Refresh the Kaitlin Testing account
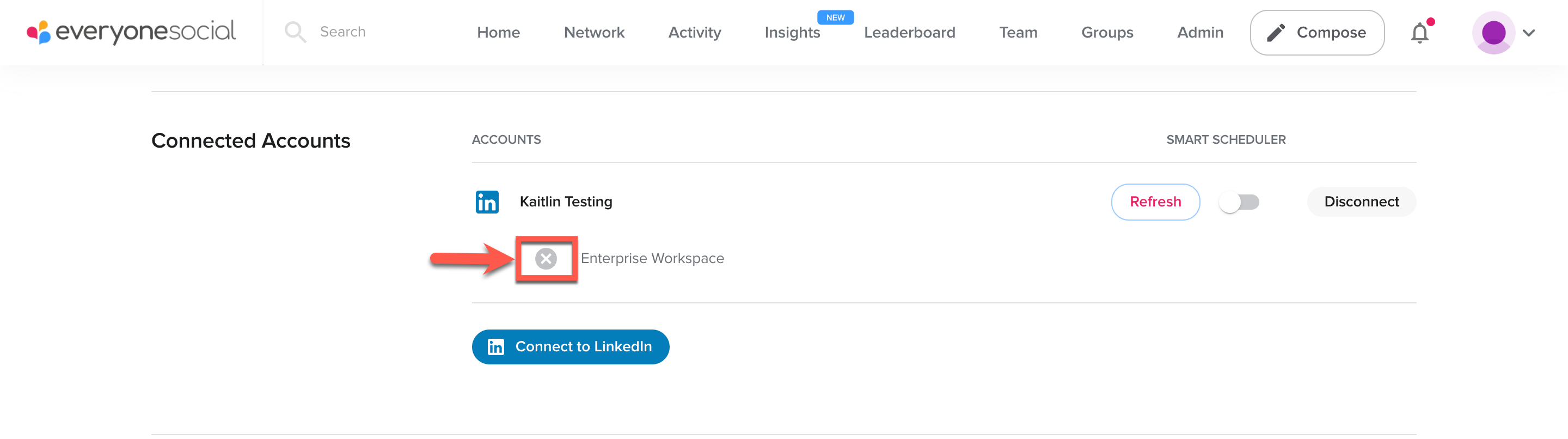 tap(1155, 202)
